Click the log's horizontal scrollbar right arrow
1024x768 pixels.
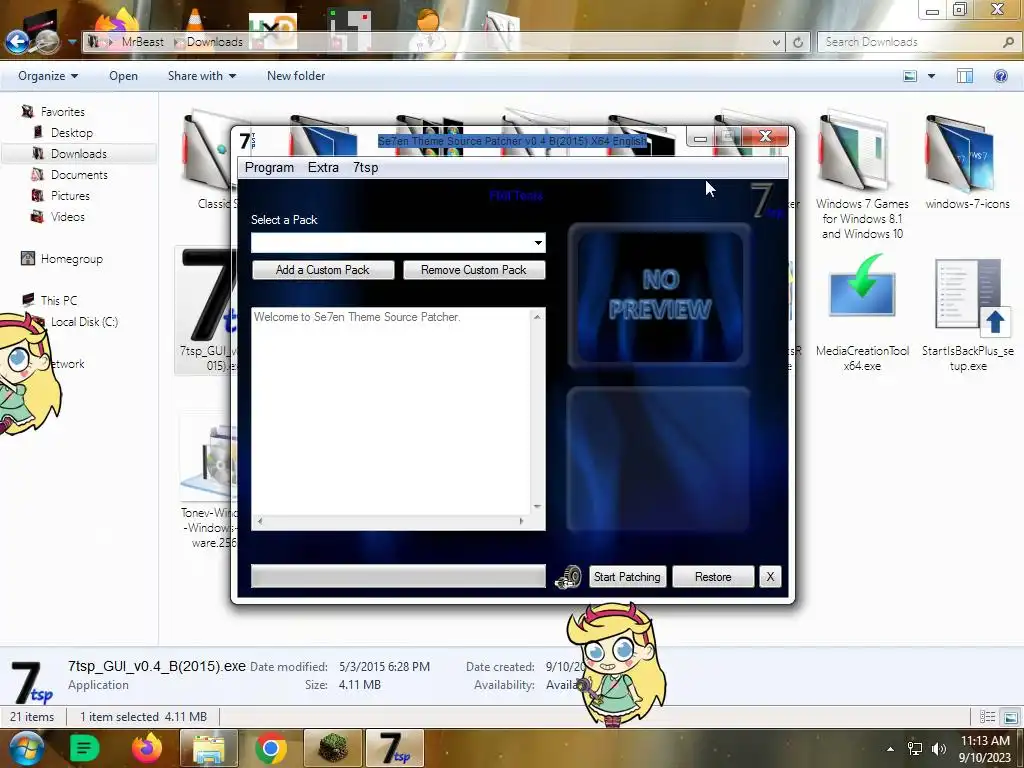[521, 521]
